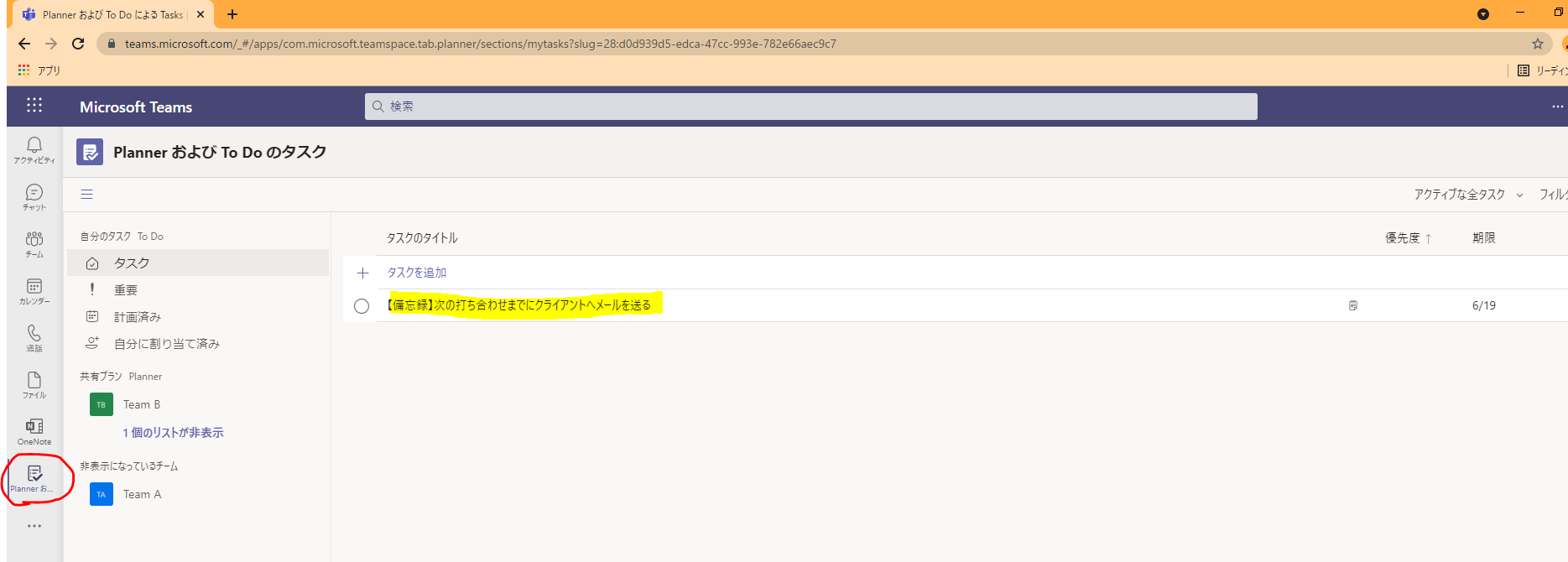Go back in the browser
Viewport: 1568px width, 562px height.
coord(24,44)
